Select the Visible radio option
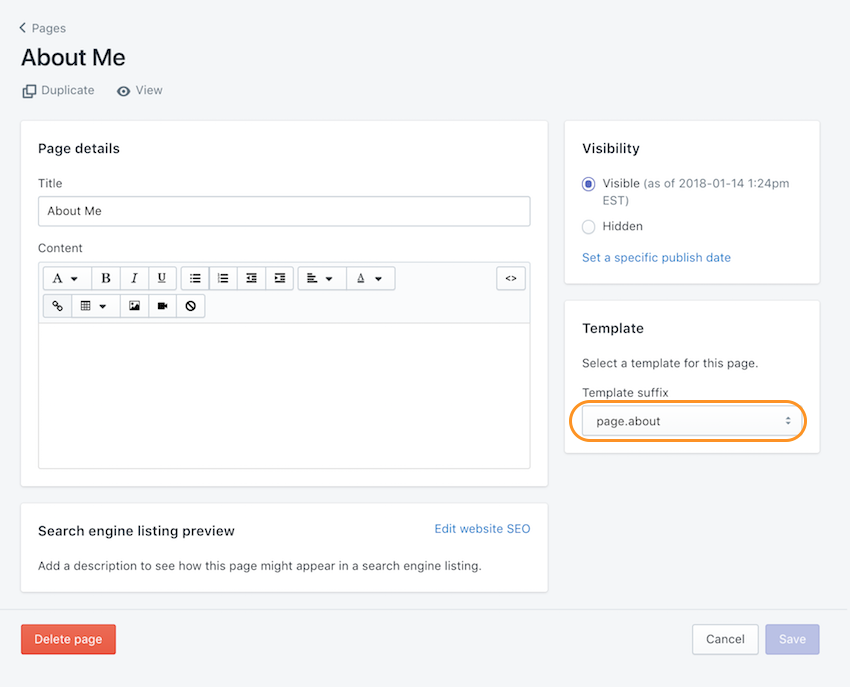Screen dimensions: 850x687 (588, 184)
